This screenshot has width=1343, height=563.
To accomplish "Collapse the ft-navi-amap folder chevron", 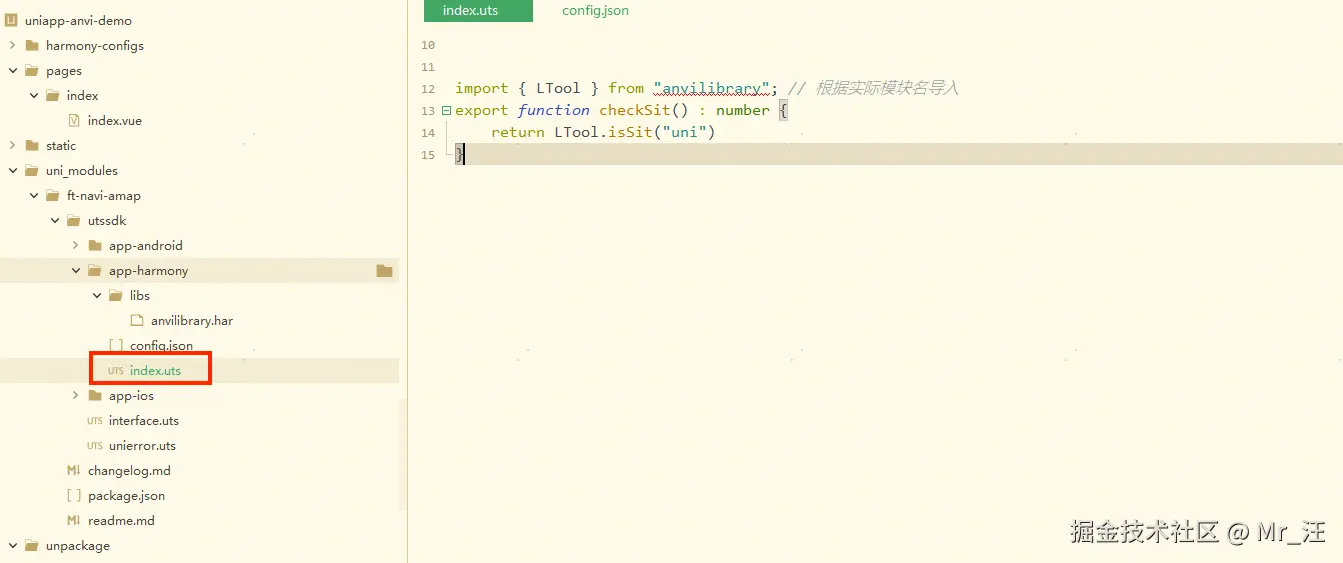I will [x=34, y=195].
